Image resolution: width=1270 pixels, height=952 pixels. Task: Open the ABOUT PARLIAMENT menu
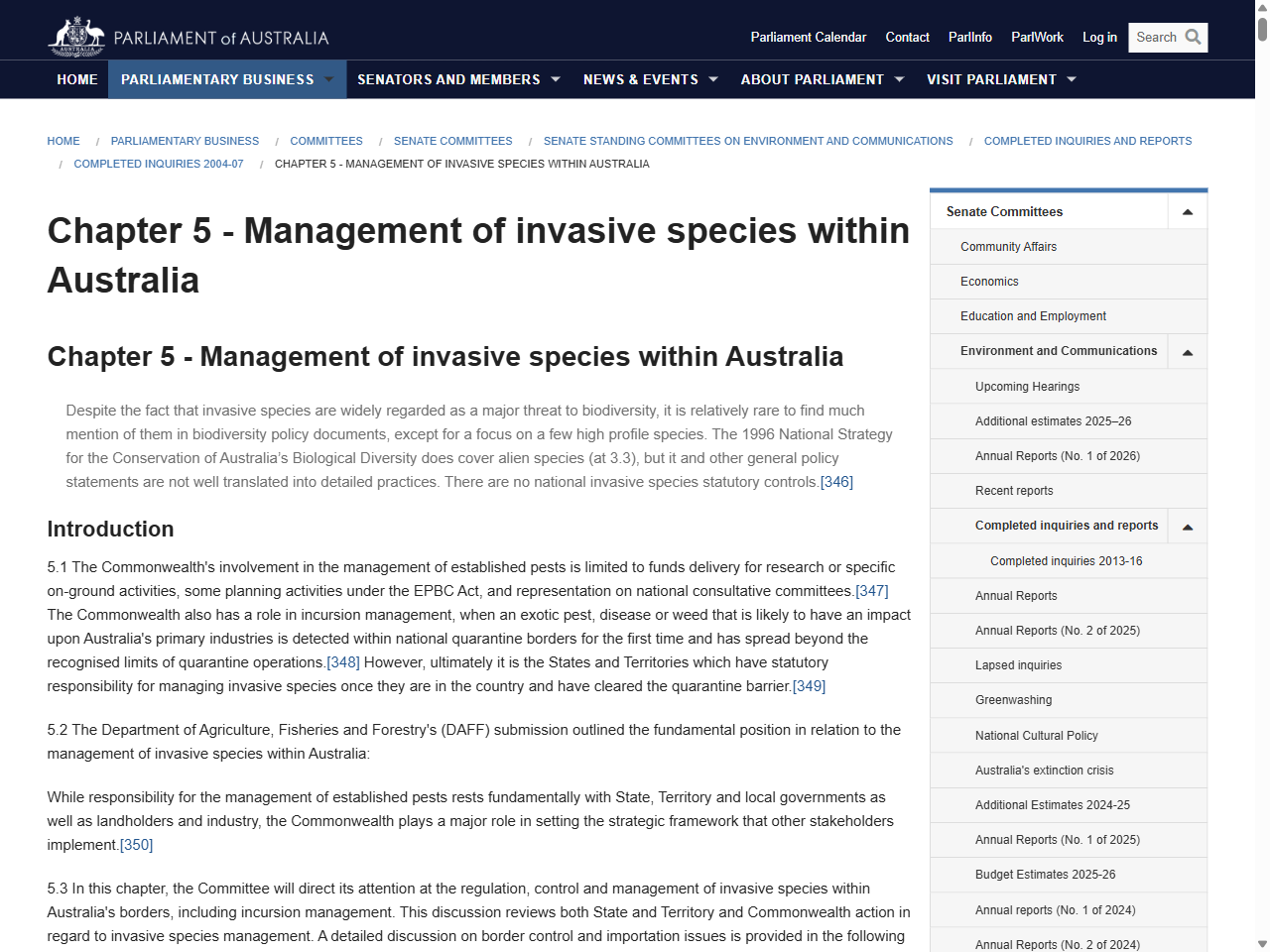click(x=812, y=79)
